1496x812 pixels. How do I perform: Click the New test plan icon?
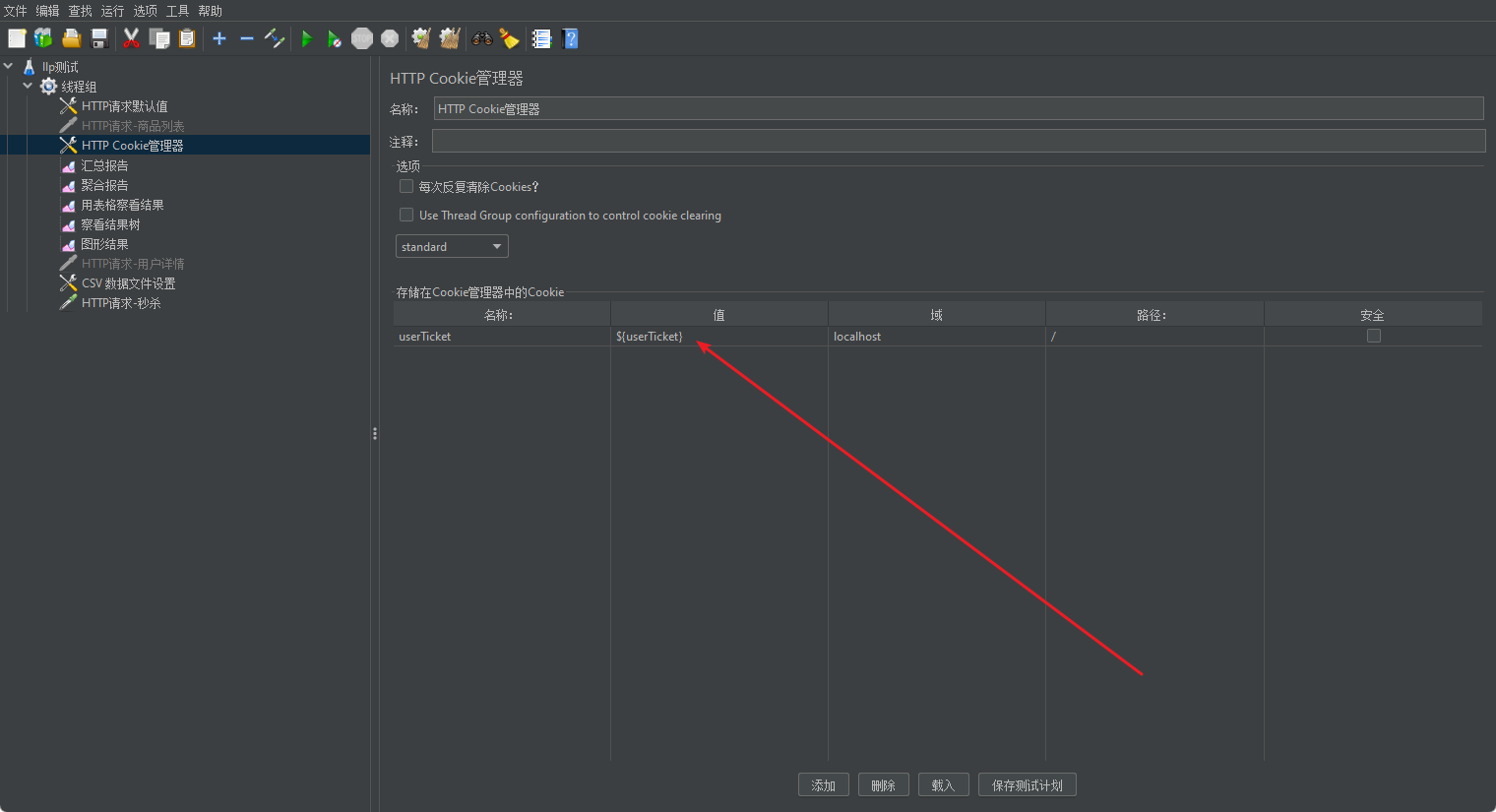click(x=17, y=38)
